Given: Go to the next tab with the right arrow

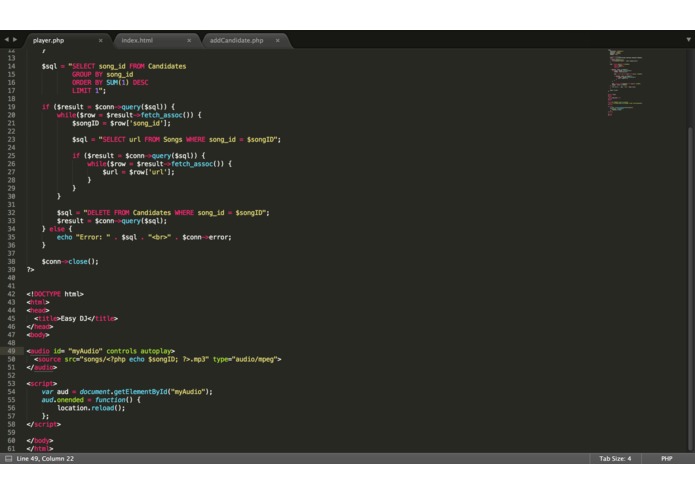Looking at the screenshot, I should pos(15,39).
